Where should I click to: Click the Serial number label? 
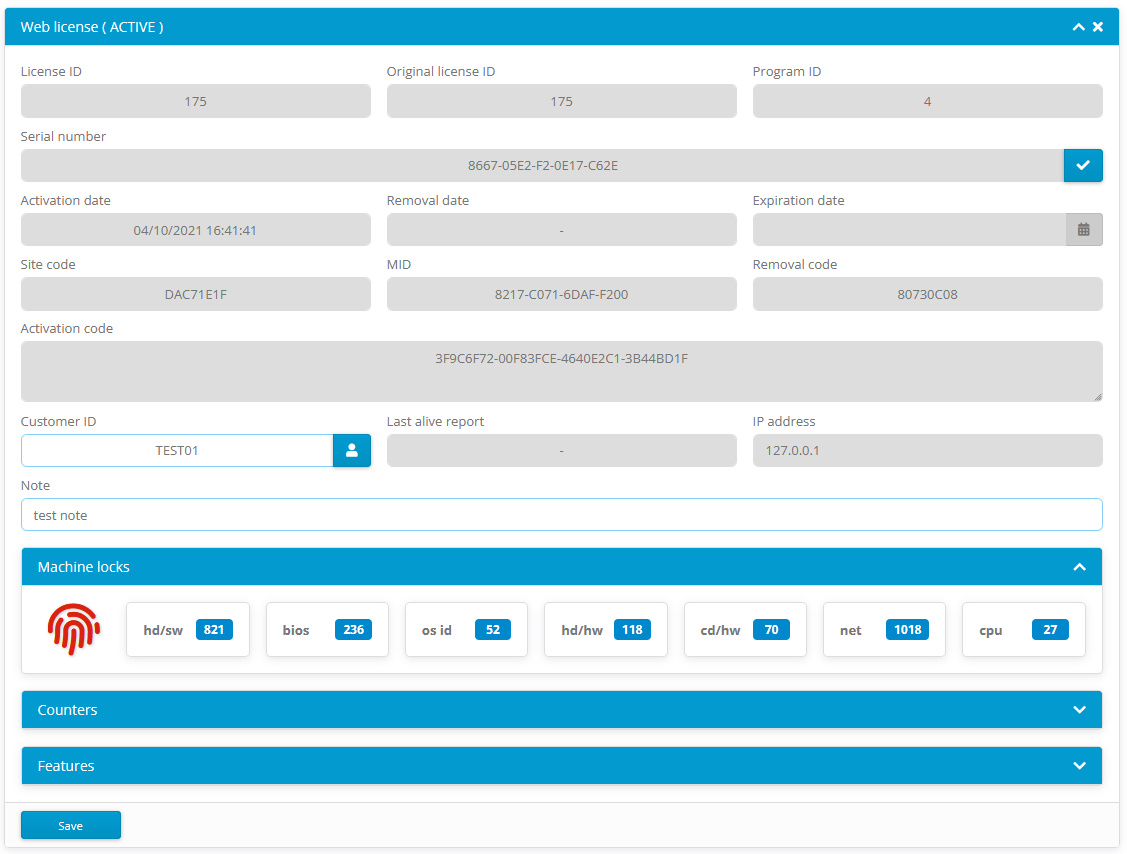[63, 137]
